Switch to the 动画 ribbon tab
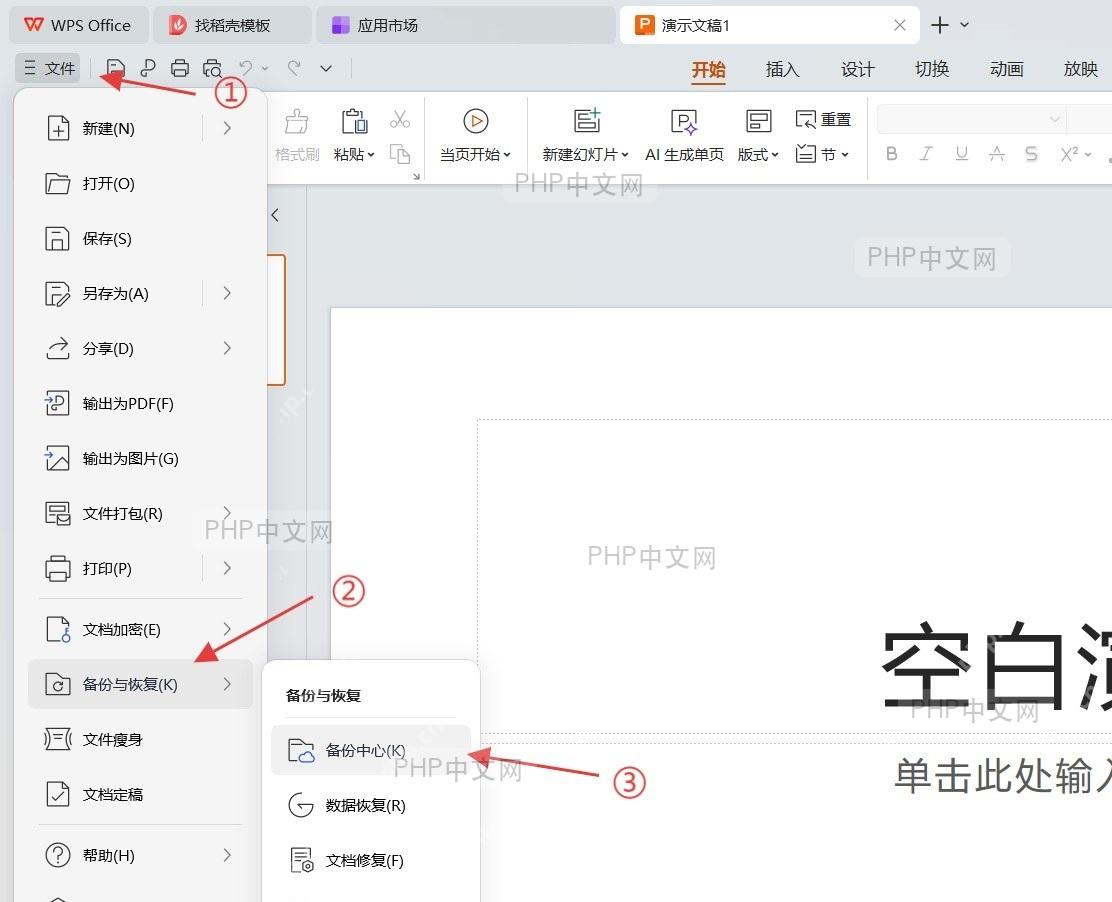 pyautogui.click(x=1006, y=69)
